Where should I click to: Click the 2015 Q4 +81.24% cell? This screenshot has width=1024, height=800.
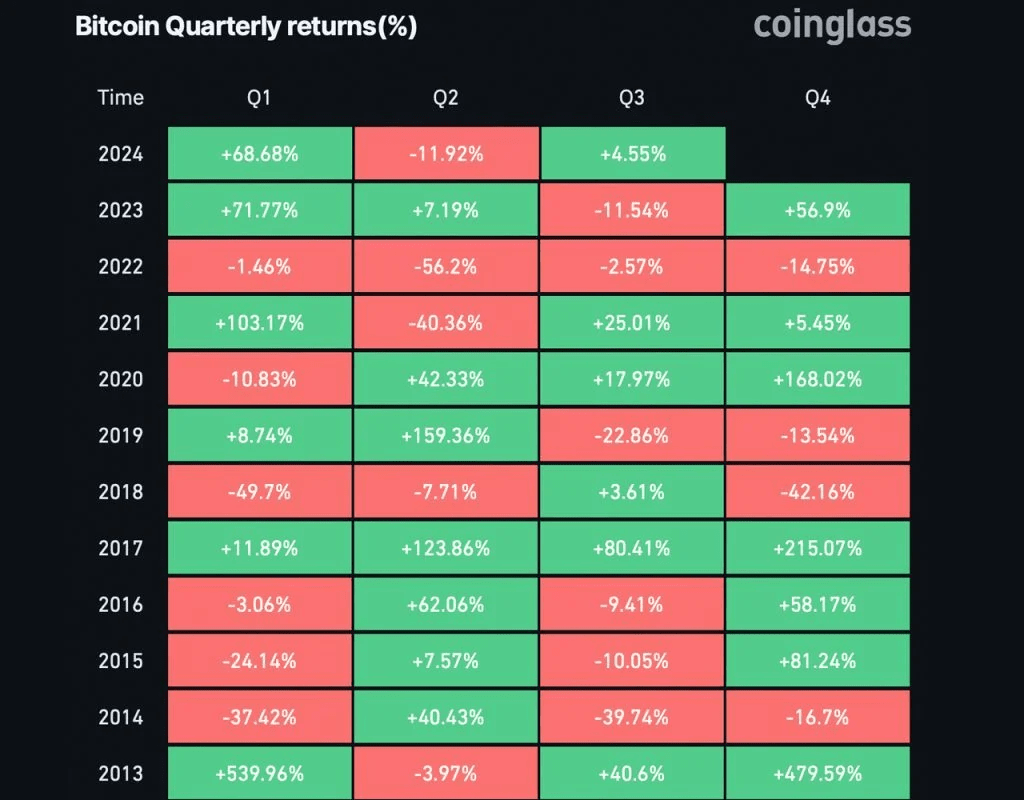tap(818, 661)
